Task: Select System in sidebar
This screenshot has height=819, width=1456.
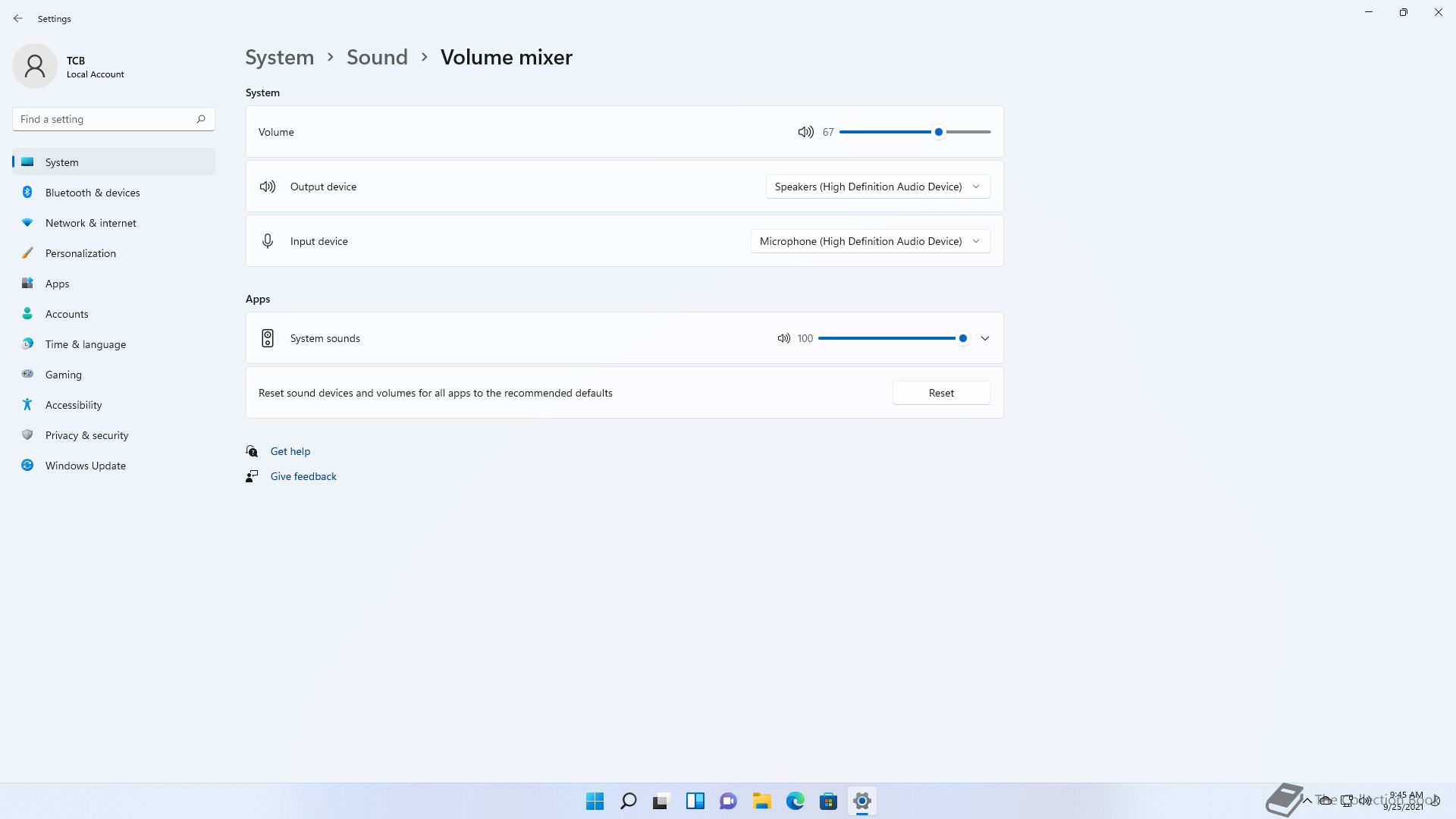Action: (x=114, y=162)
